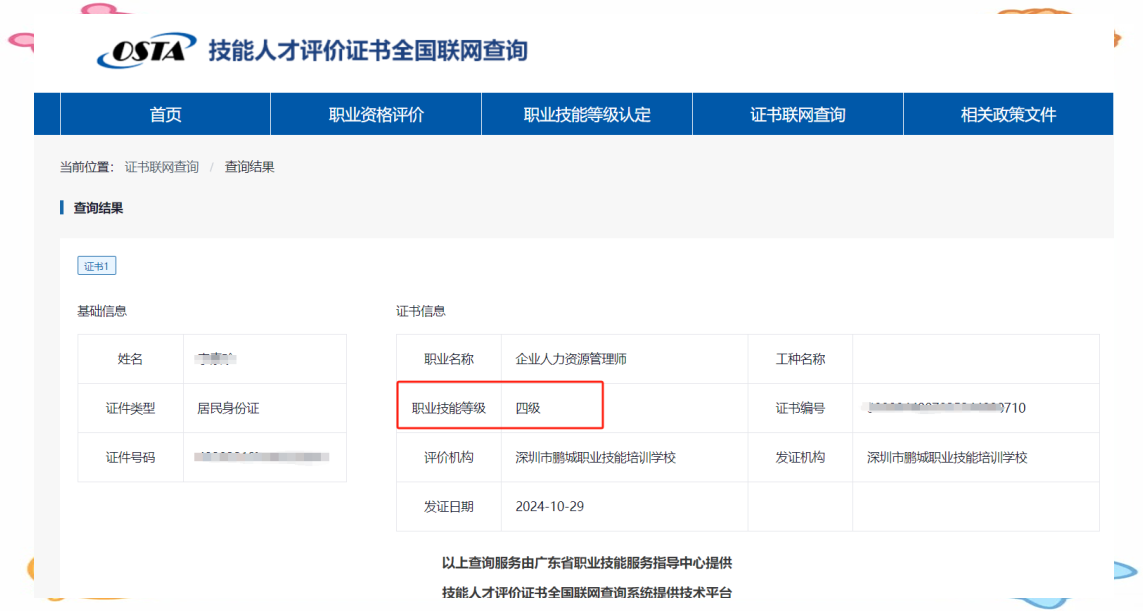The width and height of the screenshot is (1143, 611).
Task: Click the OSTA logo
Action: (147, 50)
